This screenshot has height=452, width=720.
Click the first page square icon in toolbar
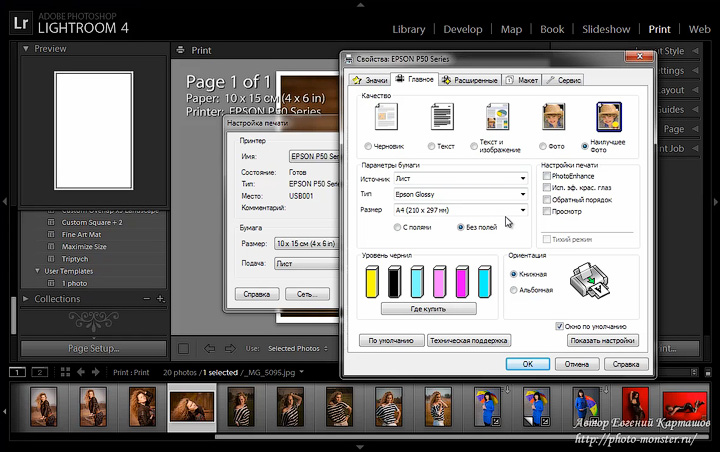(183, 349)
